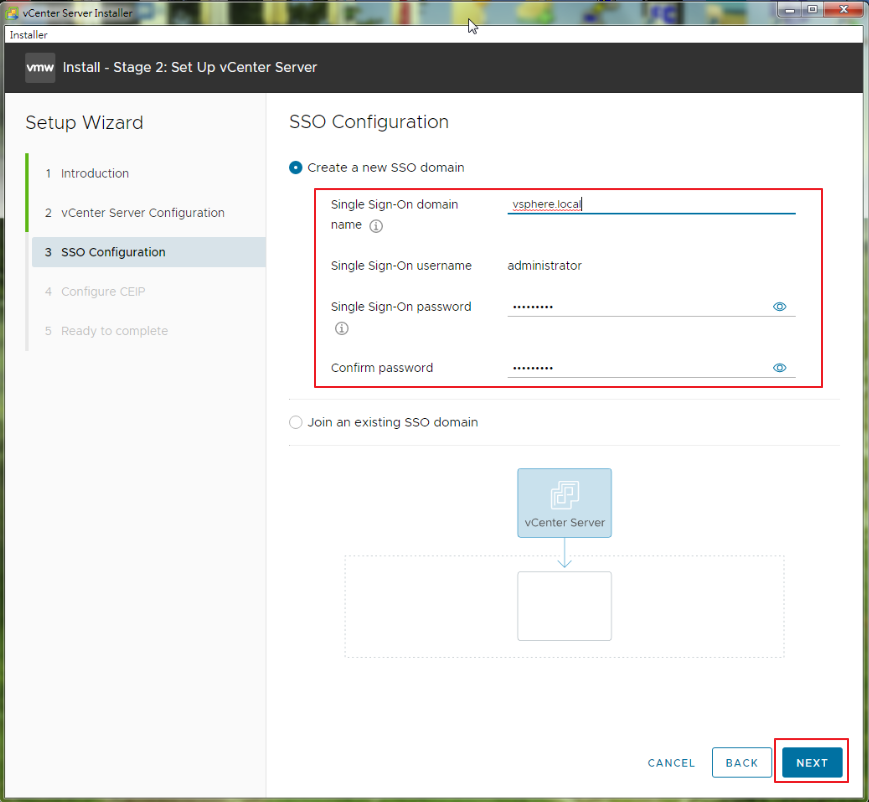869x802 pixels.
Task: Open the Installer menu
Action: (x=28, y=35)
